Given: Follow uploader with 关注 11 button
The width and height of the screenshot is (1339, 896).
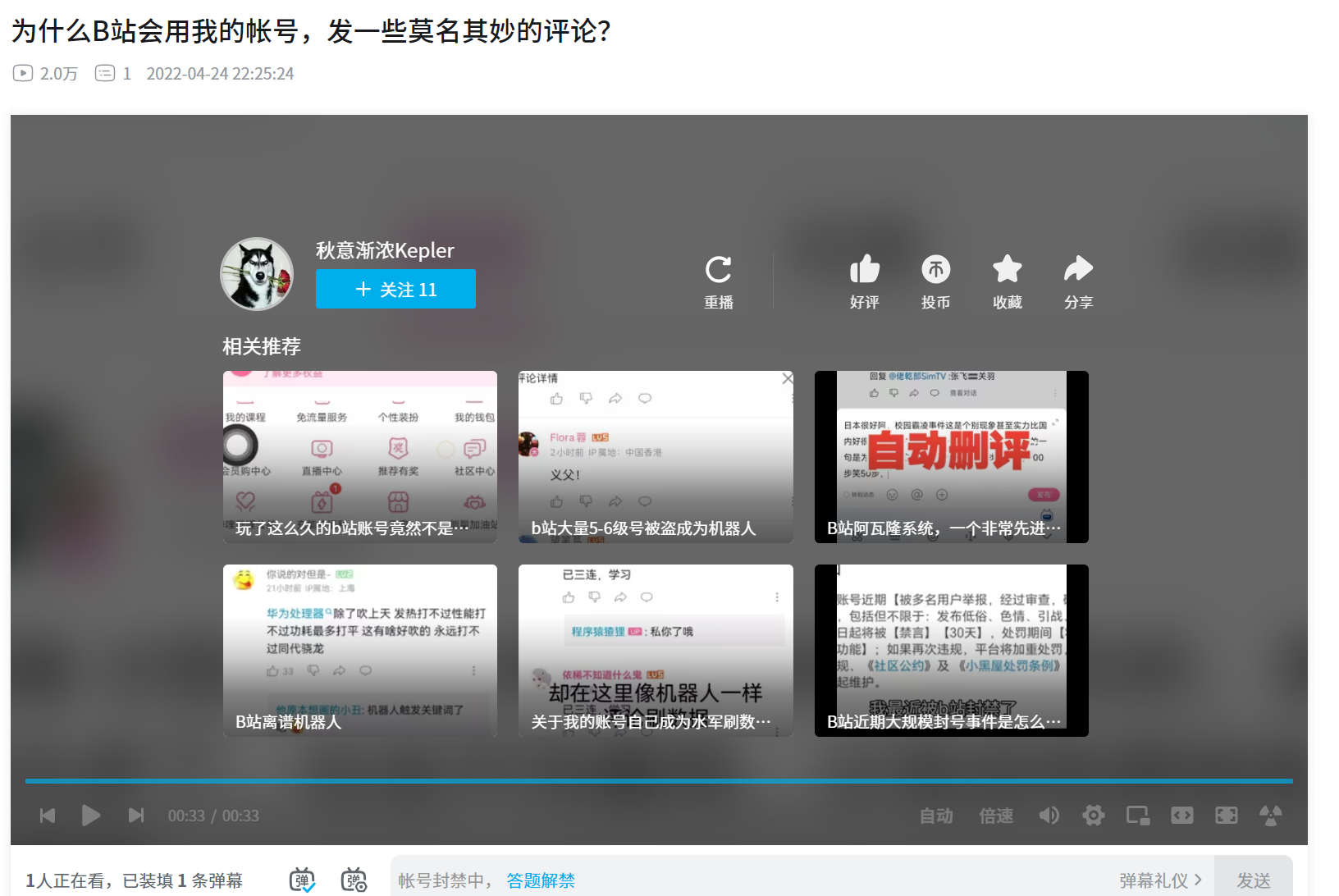Looking at the screenshot, I should point(395,289).
